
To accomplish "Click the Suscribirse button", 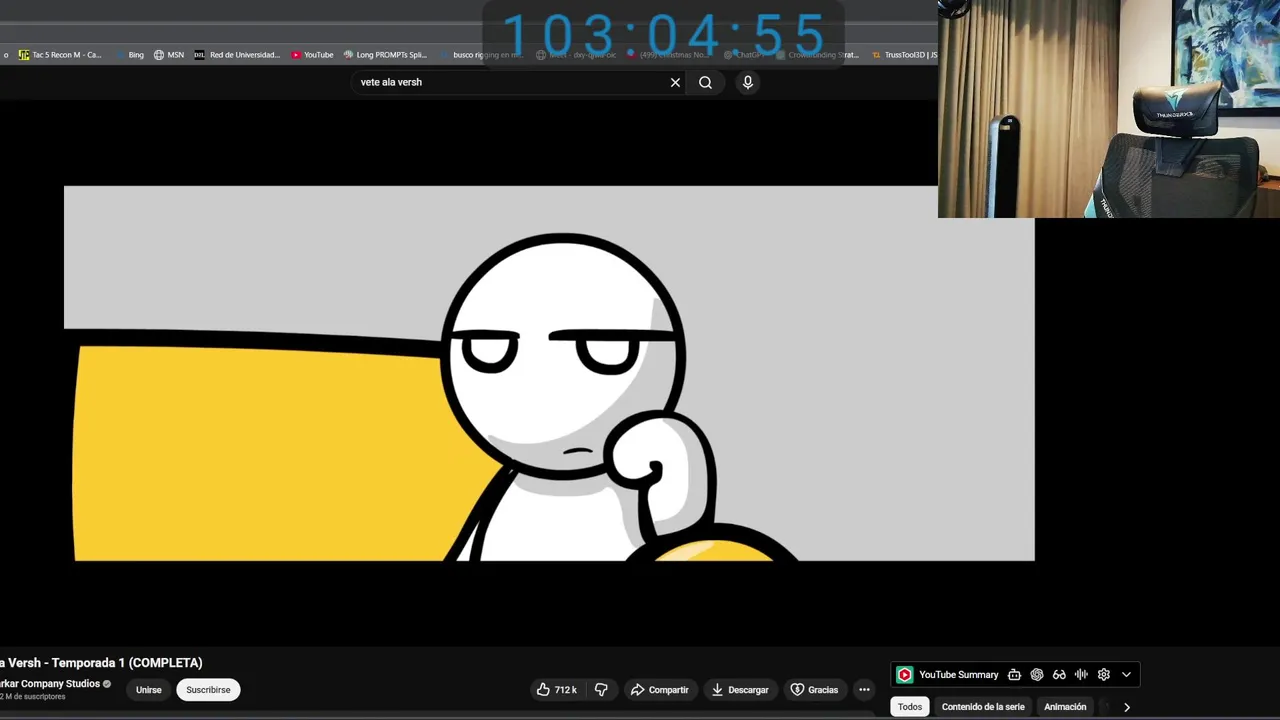I will [208, 690].
